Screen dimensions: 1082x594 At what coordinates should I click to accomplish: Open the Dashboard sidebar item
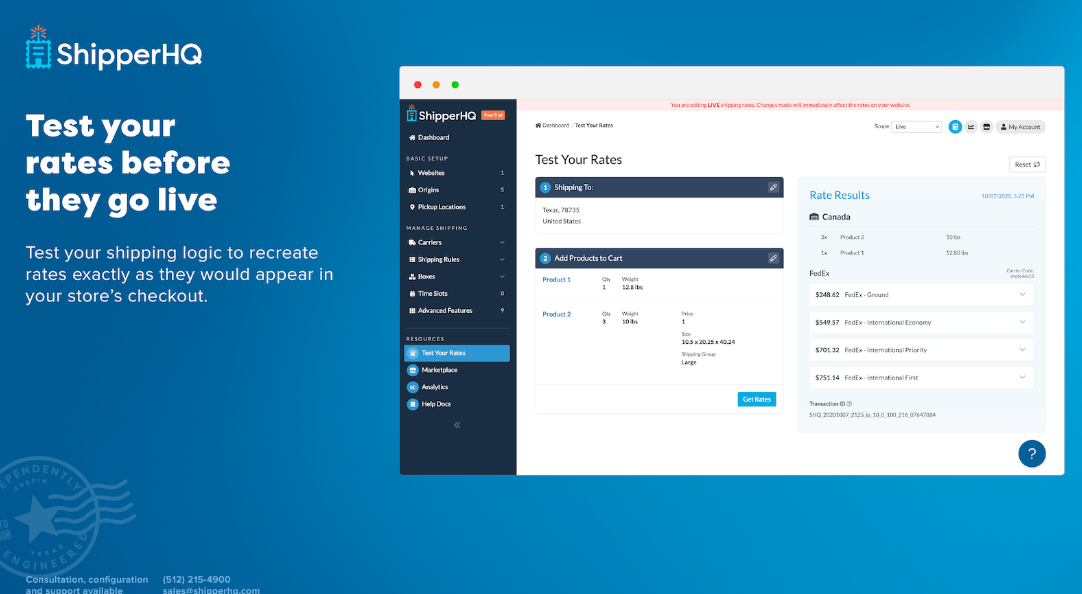(x=429, y=137)
